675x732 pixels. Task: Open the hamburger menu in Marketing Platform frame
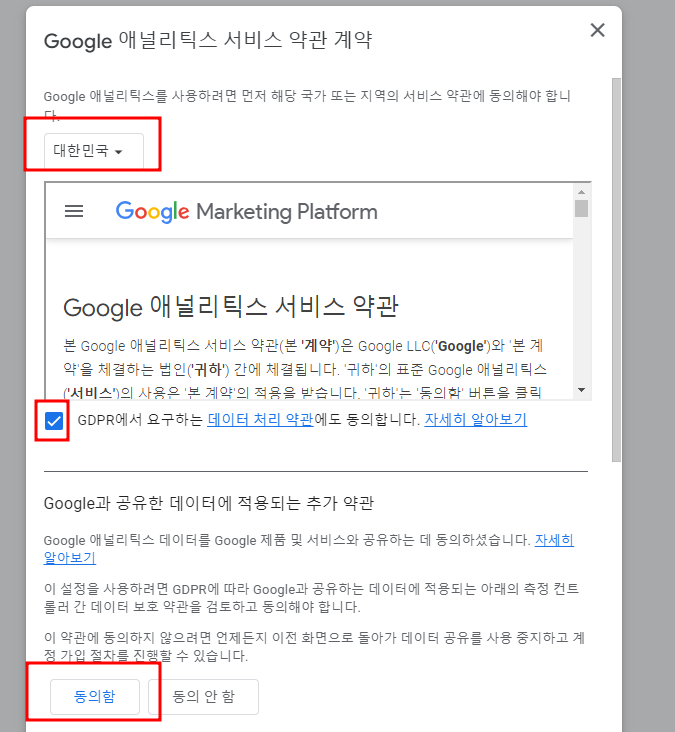74,211
